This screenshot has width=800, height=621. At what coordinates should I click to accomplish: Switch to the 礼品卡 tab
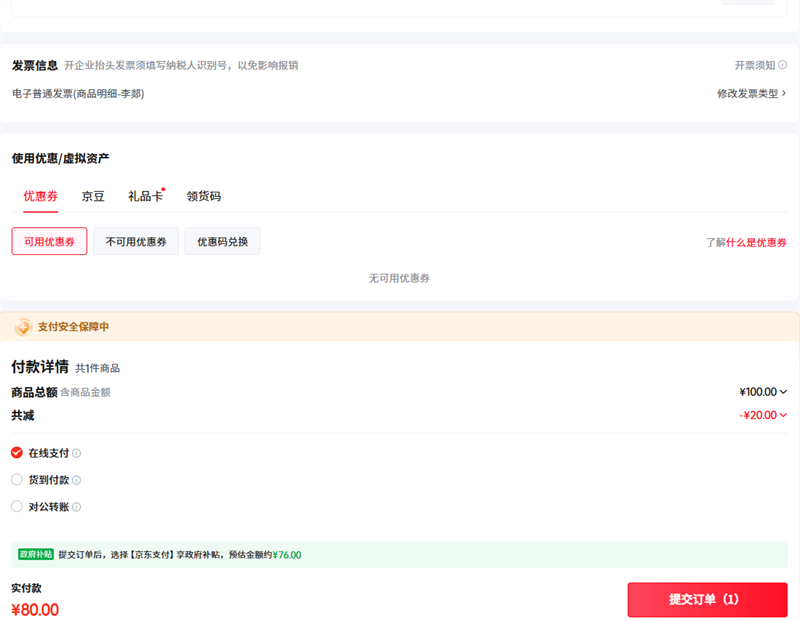point(145,196)
